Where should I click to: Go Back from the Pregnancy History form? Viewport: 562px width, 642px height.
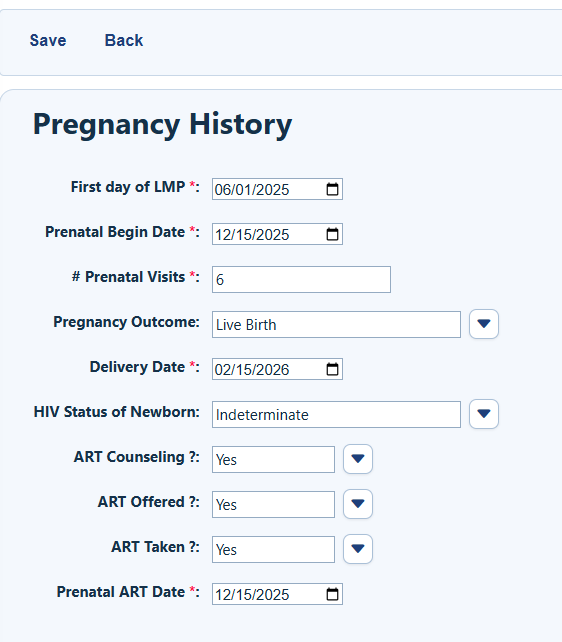124,41
